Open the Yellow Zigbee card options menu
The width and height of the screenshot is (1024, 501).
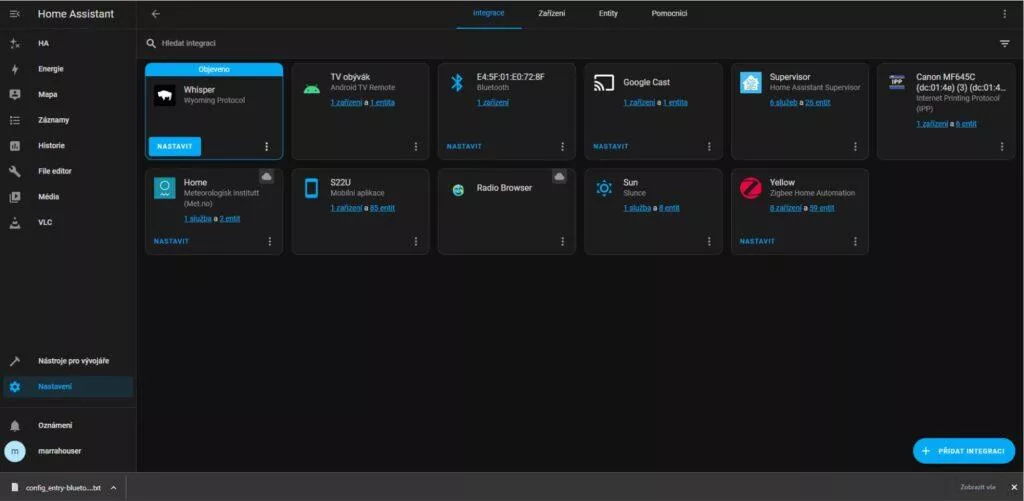pos(856,241)
